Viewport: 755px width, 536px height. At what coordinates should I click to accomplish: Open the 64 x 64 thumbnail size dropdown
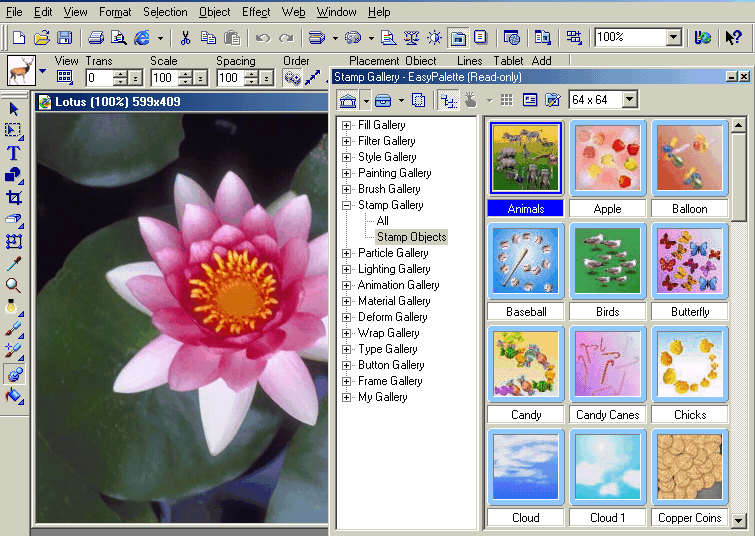coord(629,100)
